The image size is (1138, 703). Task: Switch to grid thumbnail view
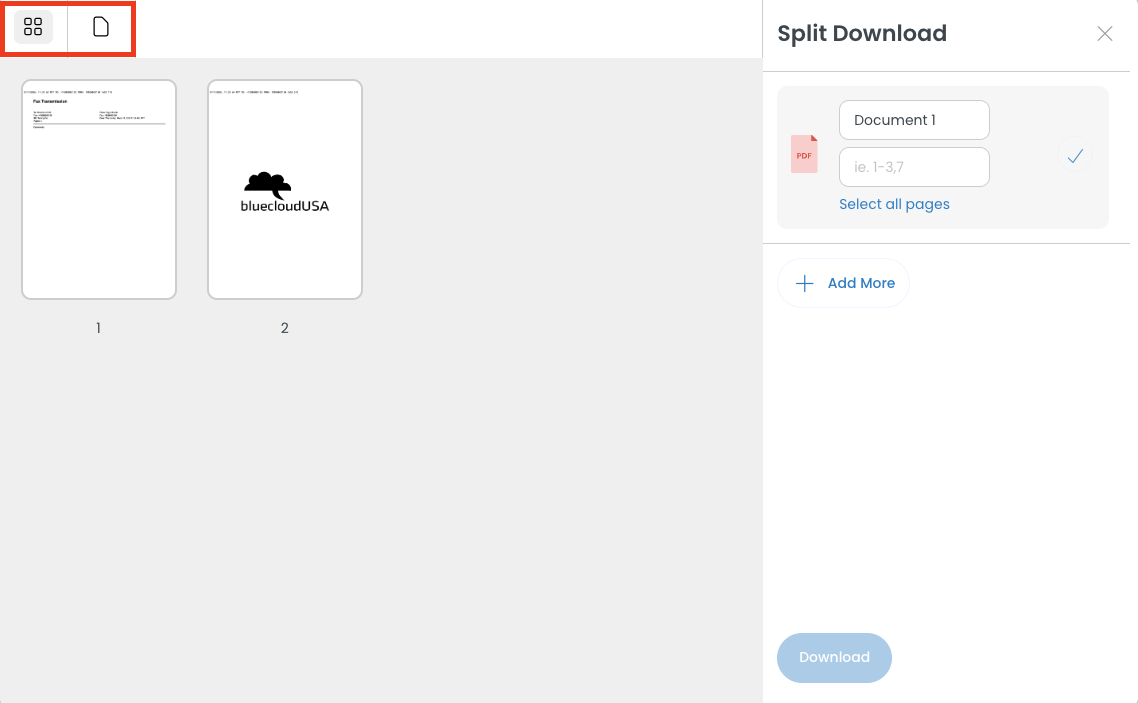[x=33, y=27]
